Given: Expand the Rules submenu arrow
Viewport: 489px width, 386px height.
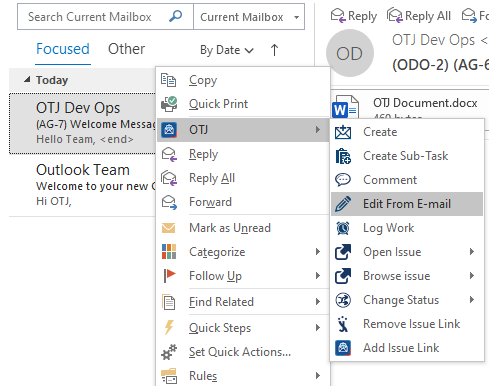Looking at the screenshot, I should coord(318,376).
